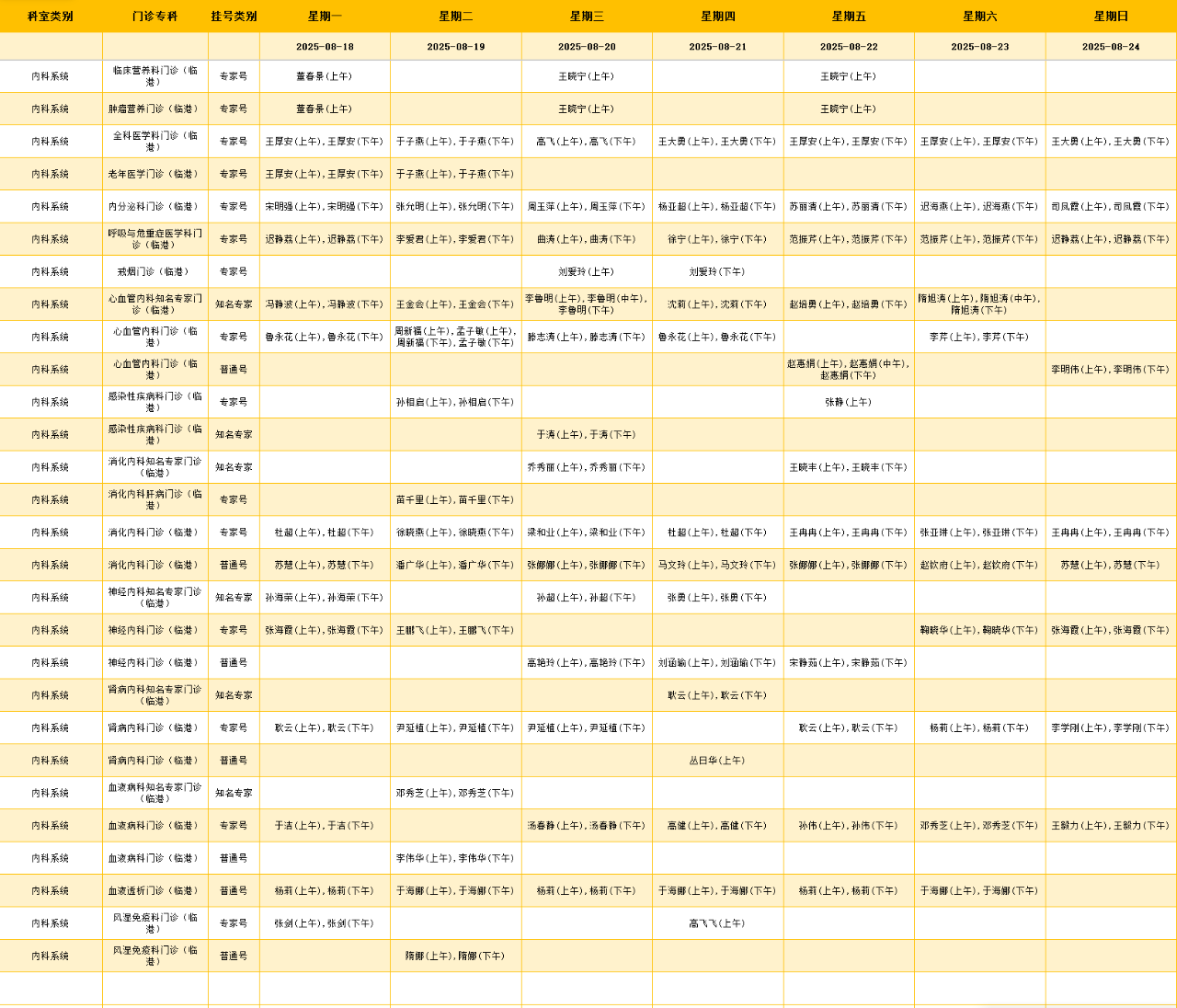Screen dimensions: 1177x1008
Task: Click the cell listing doctor 赵培勇
Action: point(849,304)
